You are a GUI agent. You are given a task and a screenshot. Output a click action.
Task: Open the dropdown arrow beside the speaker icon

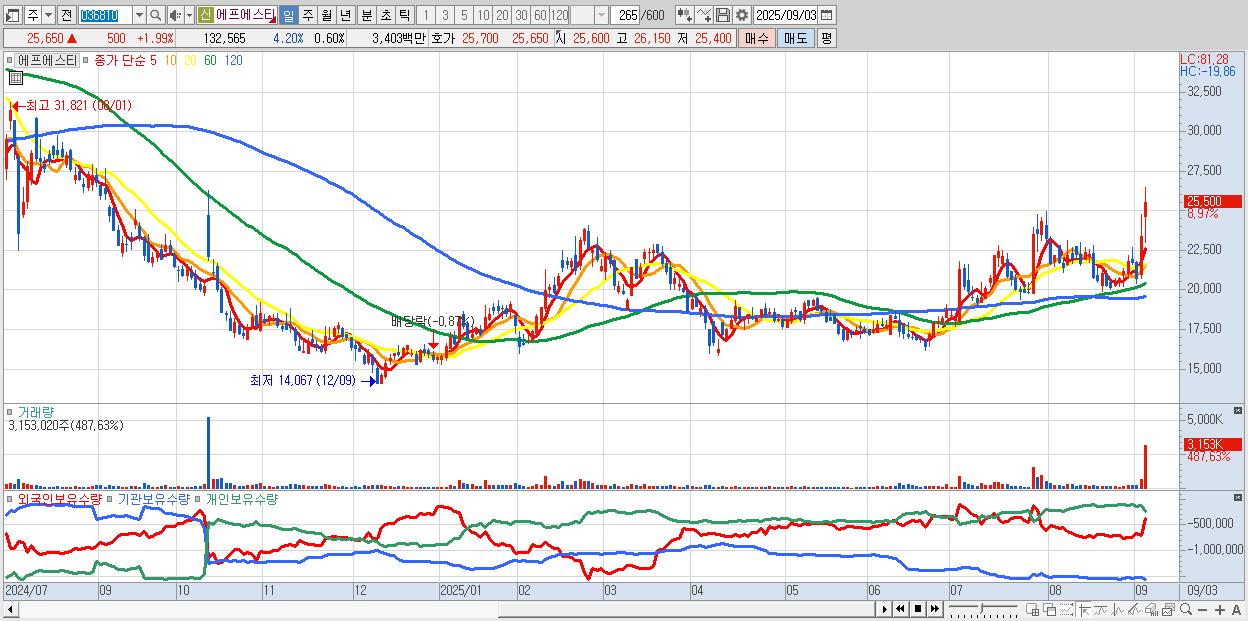click(x=189, y=15)
